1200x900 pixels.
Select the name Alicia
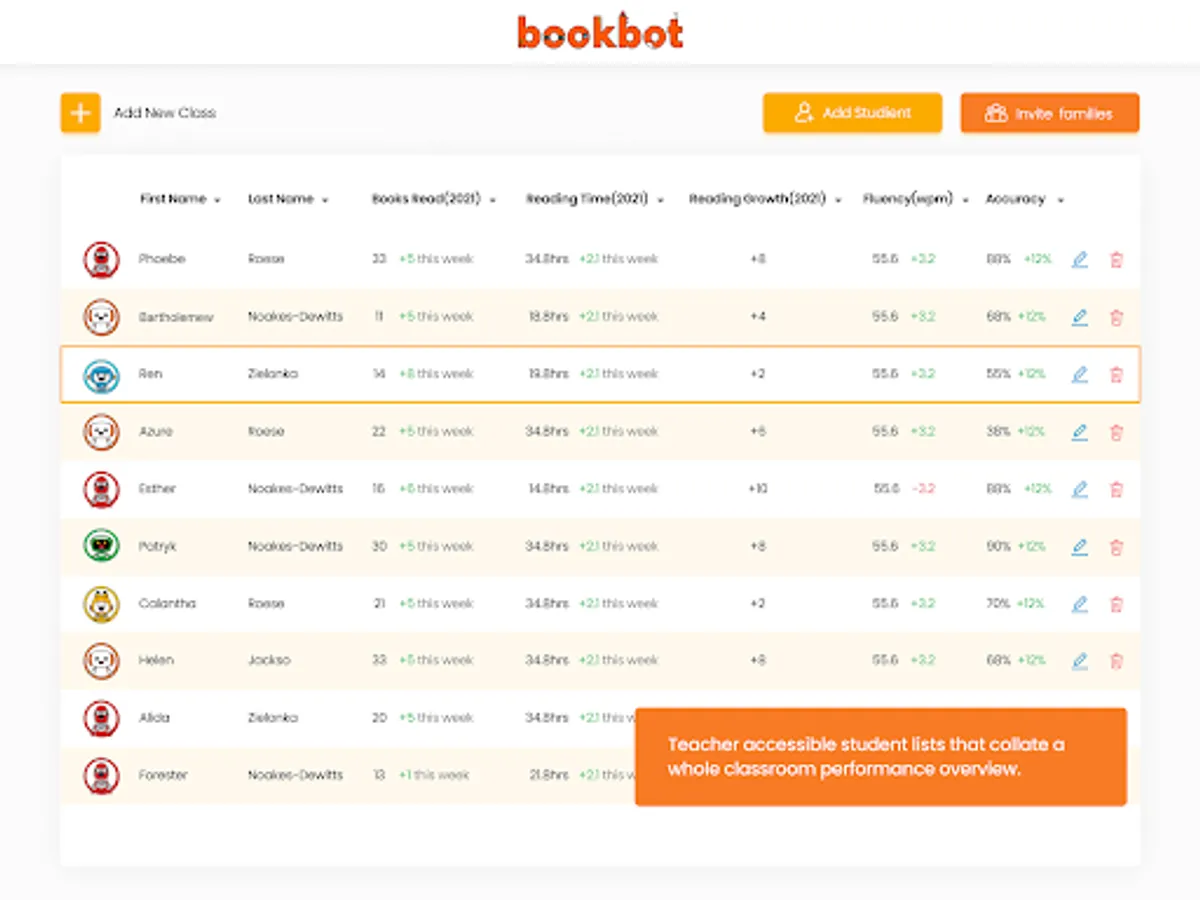coord(154,718)
